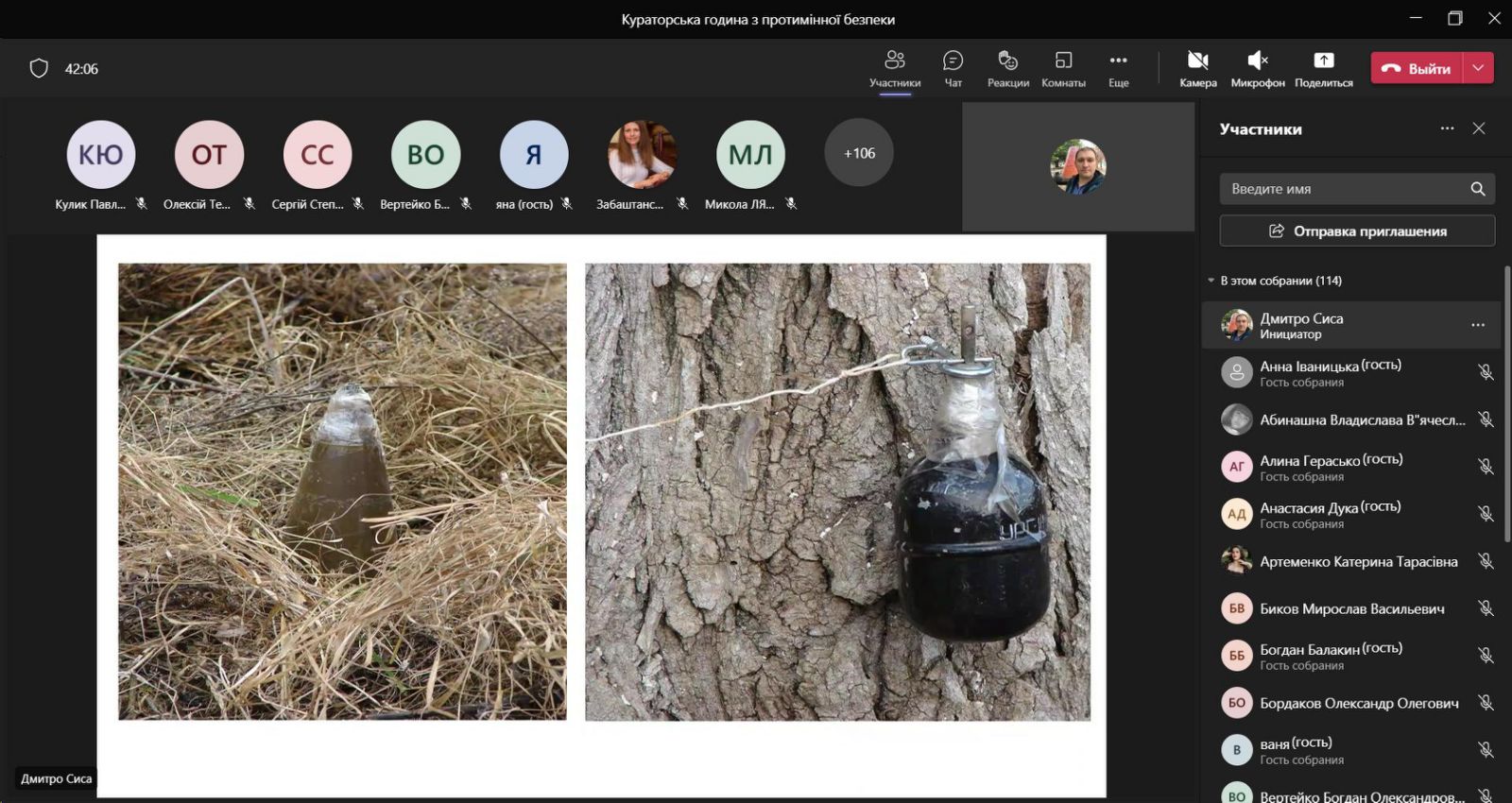Toggle the Участники panel
Viewport: 1512px width, 803px height.
click(894, 68)
